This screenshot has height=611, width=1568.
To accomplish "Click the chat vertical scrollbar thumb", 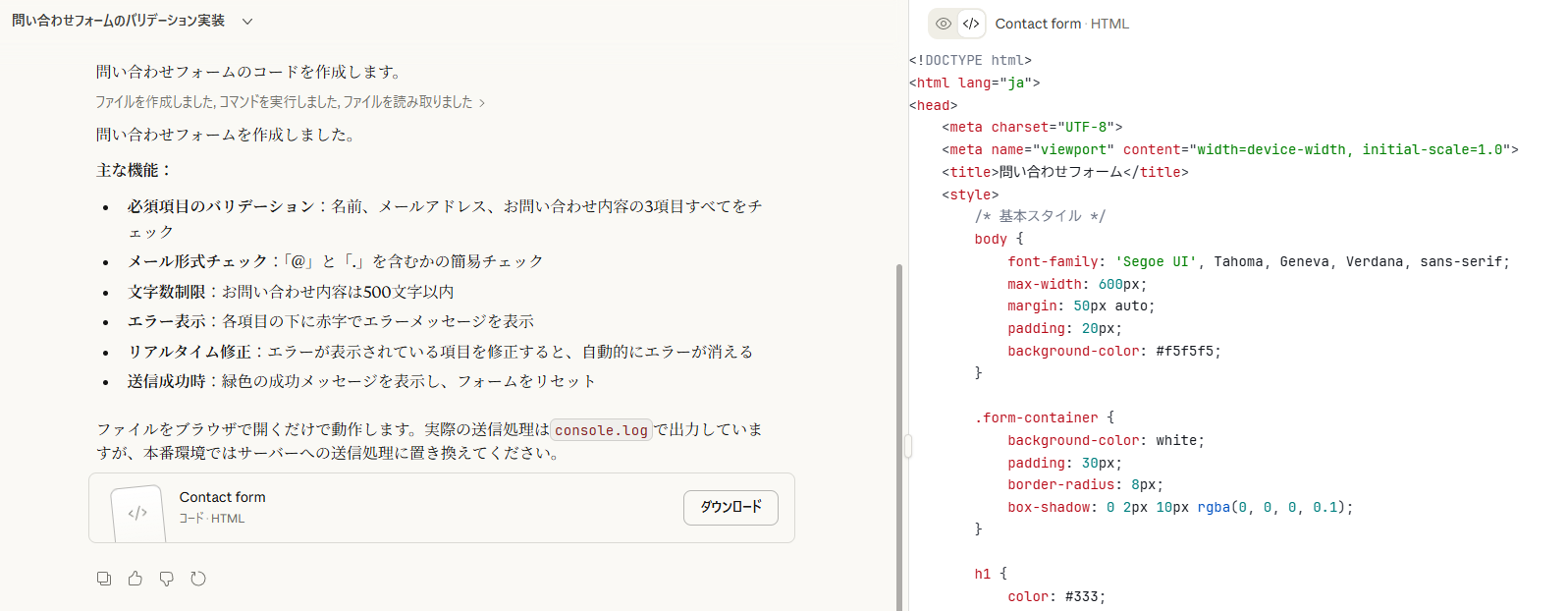I will (x=899, y=432).
